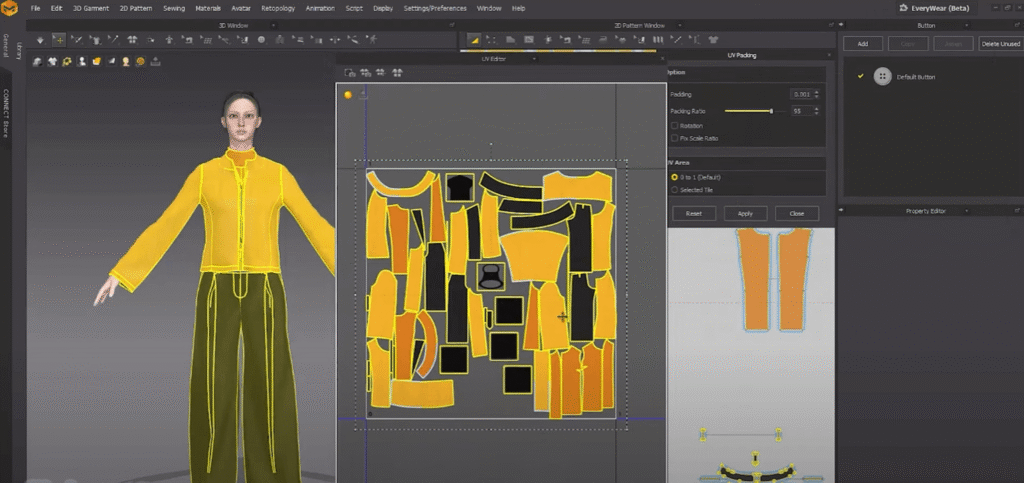Click the Apply button in UV Packing
Screen dimensions: 1024x483
point(745,213)
